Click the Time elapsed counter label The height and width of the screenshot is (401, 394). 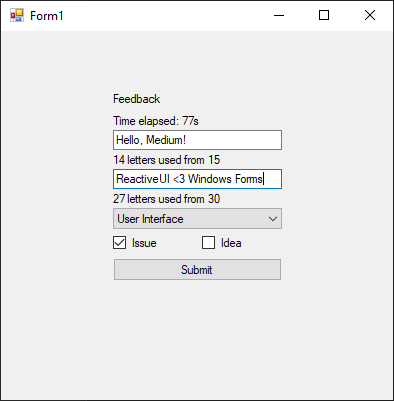point(156,121)
